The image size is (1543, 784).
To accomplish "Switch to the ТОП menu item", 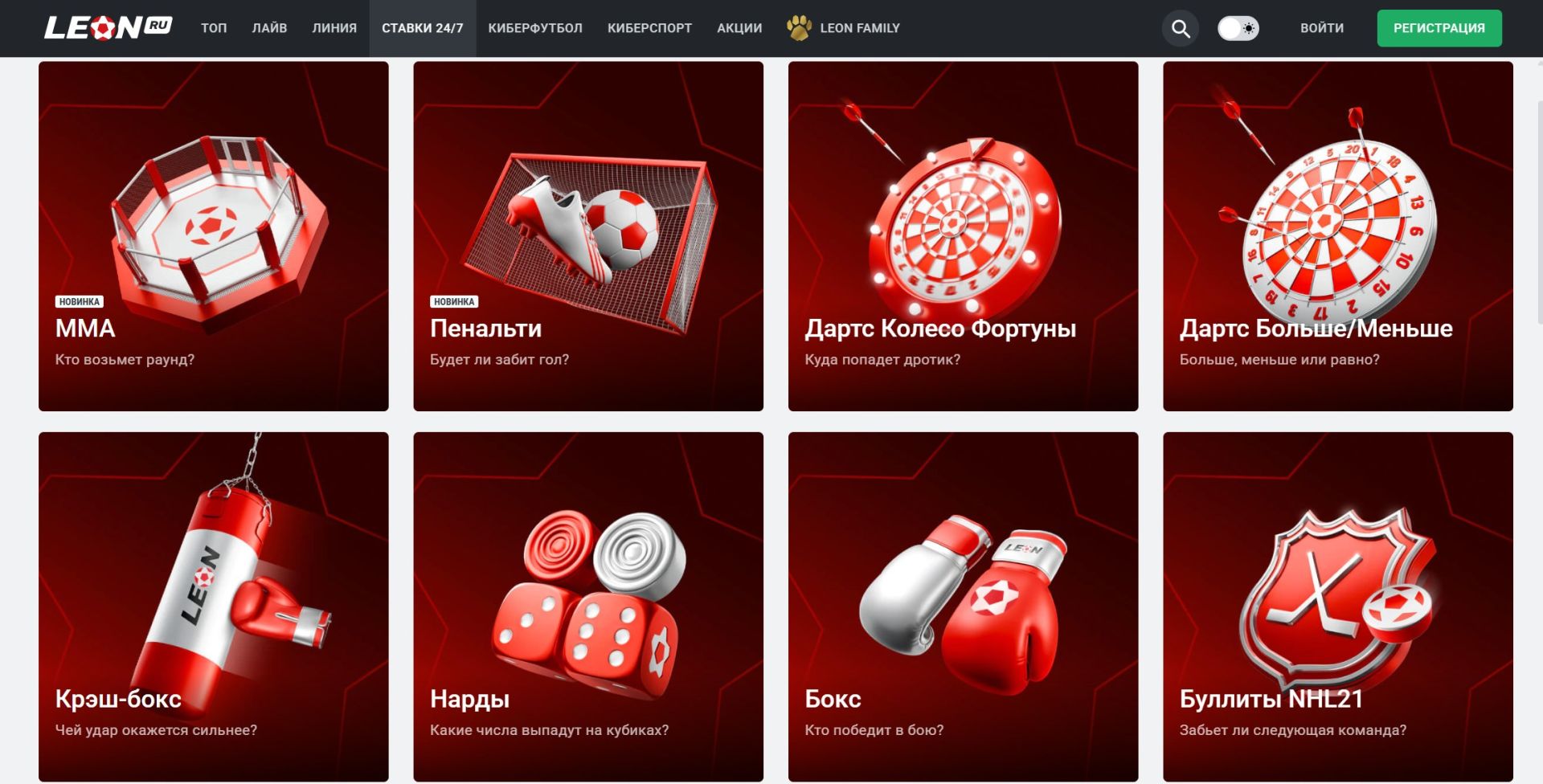I will coord(214,28).
